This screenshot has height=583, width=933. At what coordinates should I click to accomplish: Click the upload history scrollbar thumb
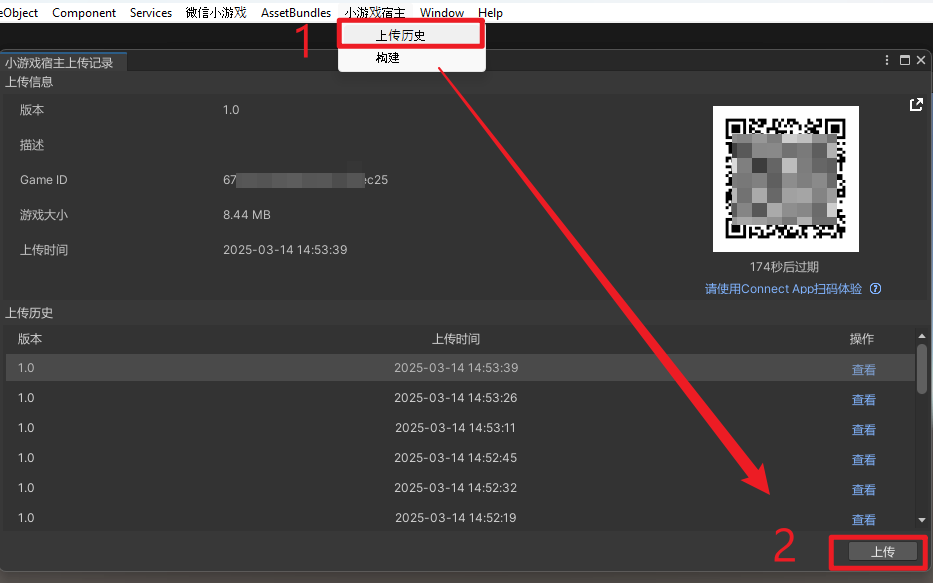[x=922, y=370]
